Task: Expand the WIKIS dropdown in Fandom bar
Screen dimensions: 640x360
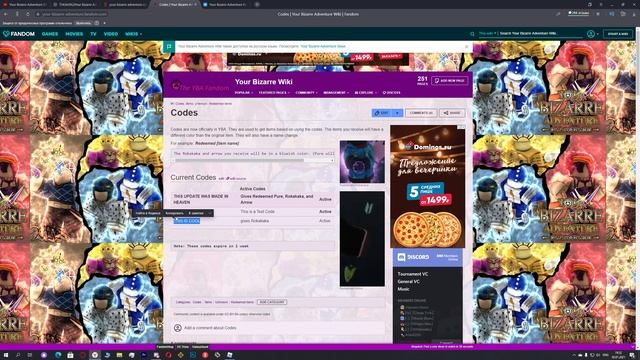Action: point(133,34)
